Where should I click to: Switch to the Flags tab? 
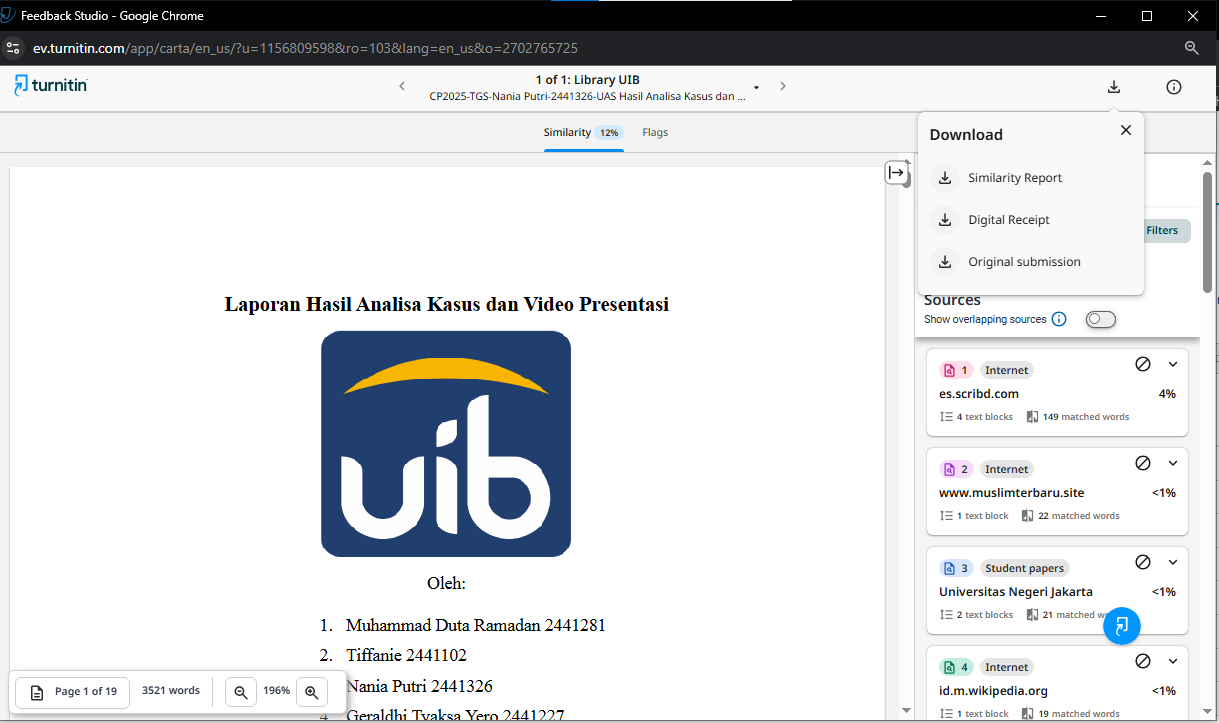[x=655, y=132]
